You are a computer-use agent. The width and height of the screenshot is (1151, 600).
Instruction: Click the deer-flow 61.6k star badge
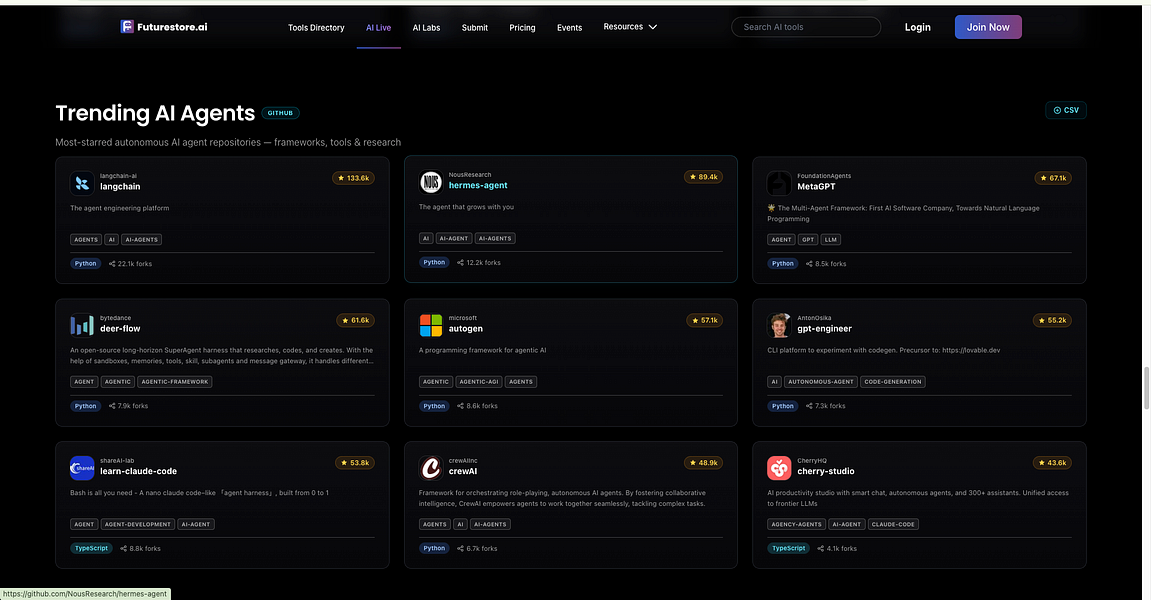tap(355, 320)
